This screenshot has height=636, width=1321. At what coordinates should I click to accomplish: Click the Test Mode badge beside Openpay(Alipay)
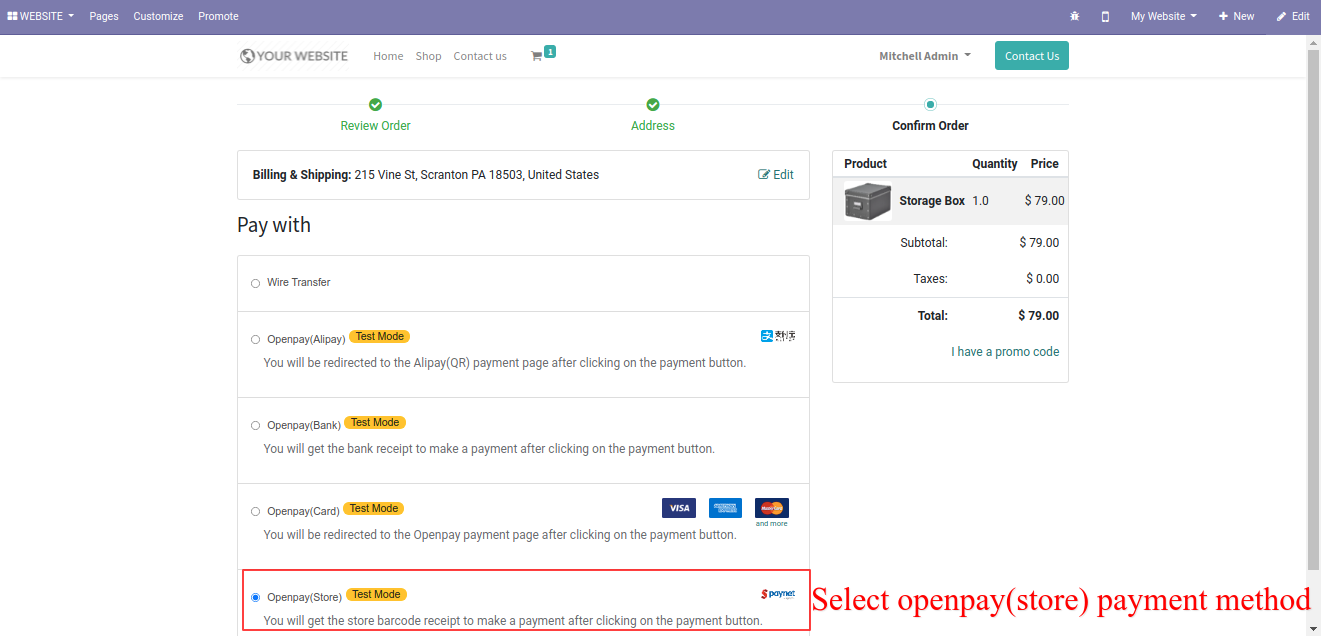click(380, 337)
